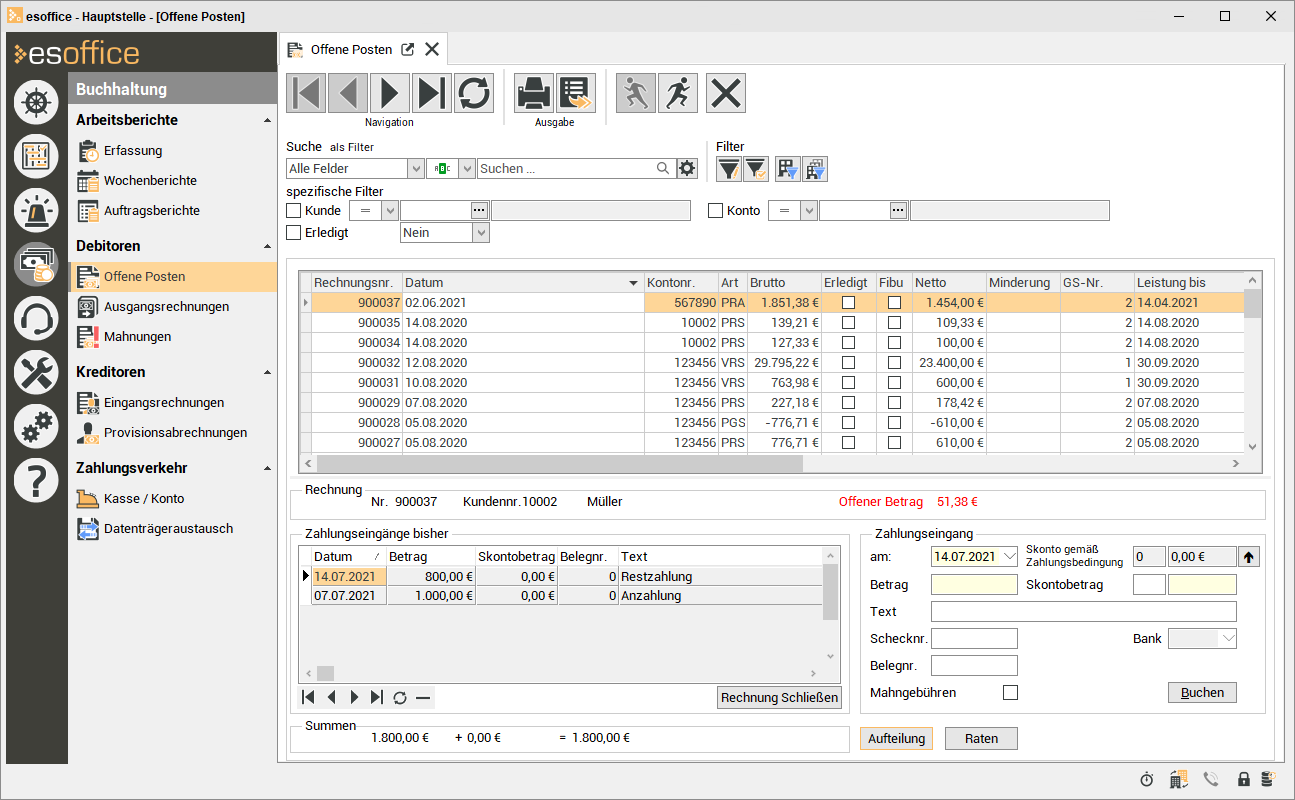This screenshot has width=1295, height=800.
Task: Go to first record in Navigation toolbar
Action: click(x=306, y=93)
